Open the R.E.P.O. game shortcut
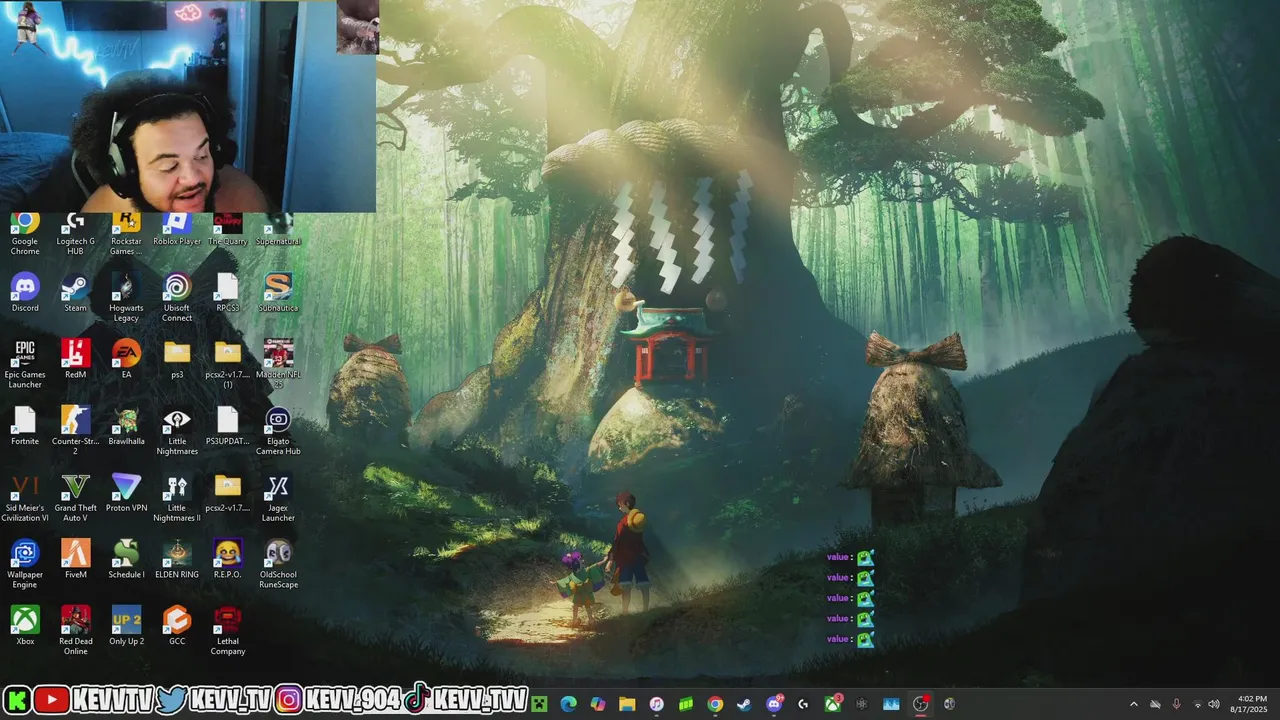Viewport: 1280px width, 720px height. tap(228, 559)
